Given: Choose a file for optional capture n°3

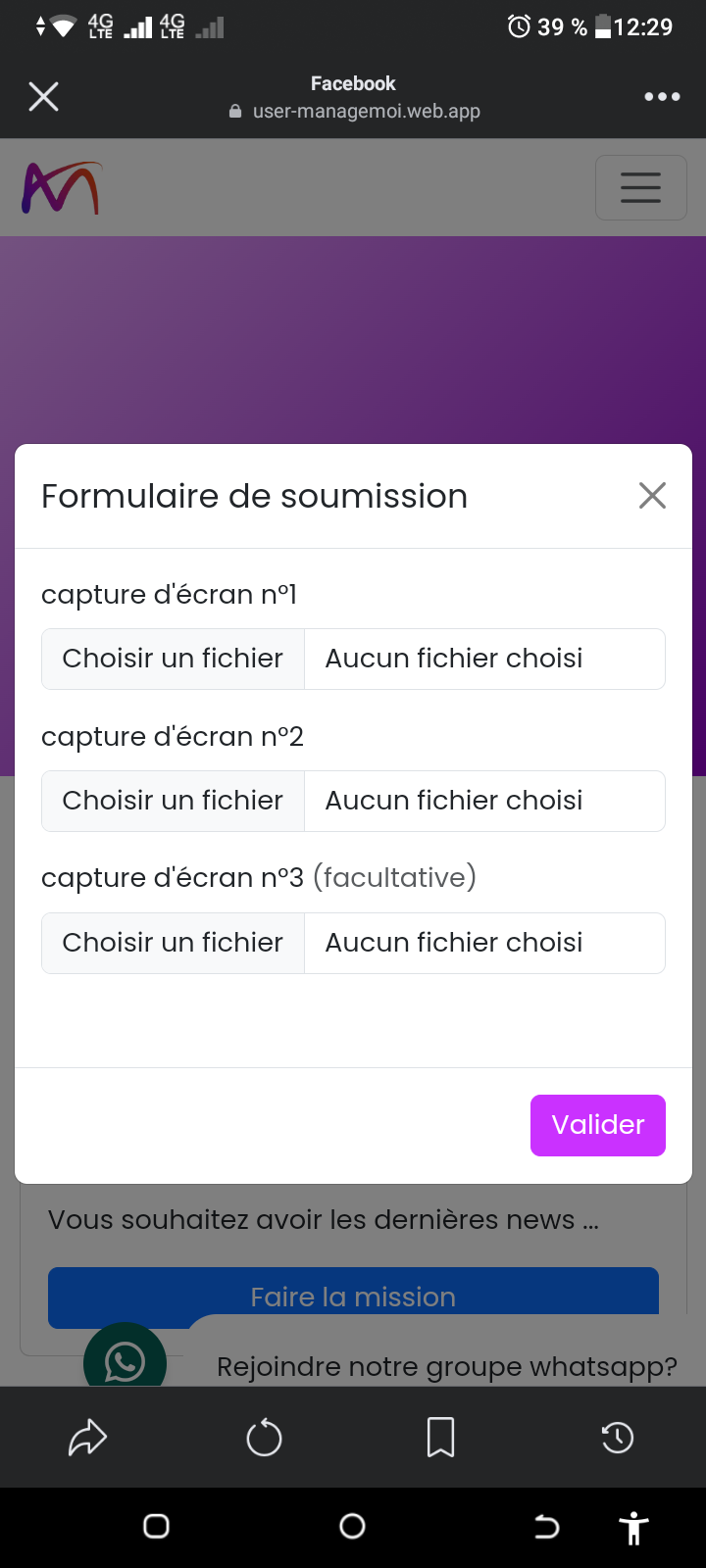Looking at the screenshot, I should pyautogui.click(x=174, y=943).
